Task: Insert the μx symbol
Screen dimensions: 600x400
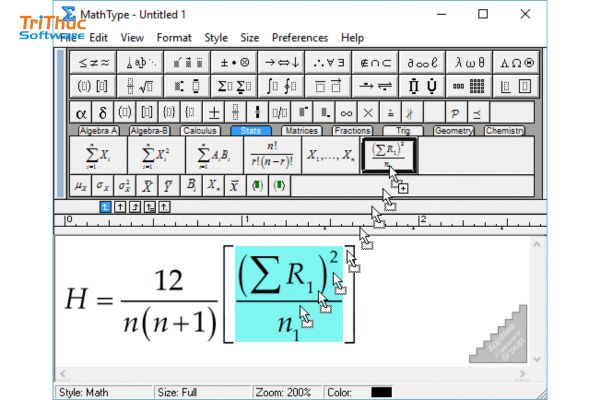Action: pyautogui.click(x=81, y=186)
